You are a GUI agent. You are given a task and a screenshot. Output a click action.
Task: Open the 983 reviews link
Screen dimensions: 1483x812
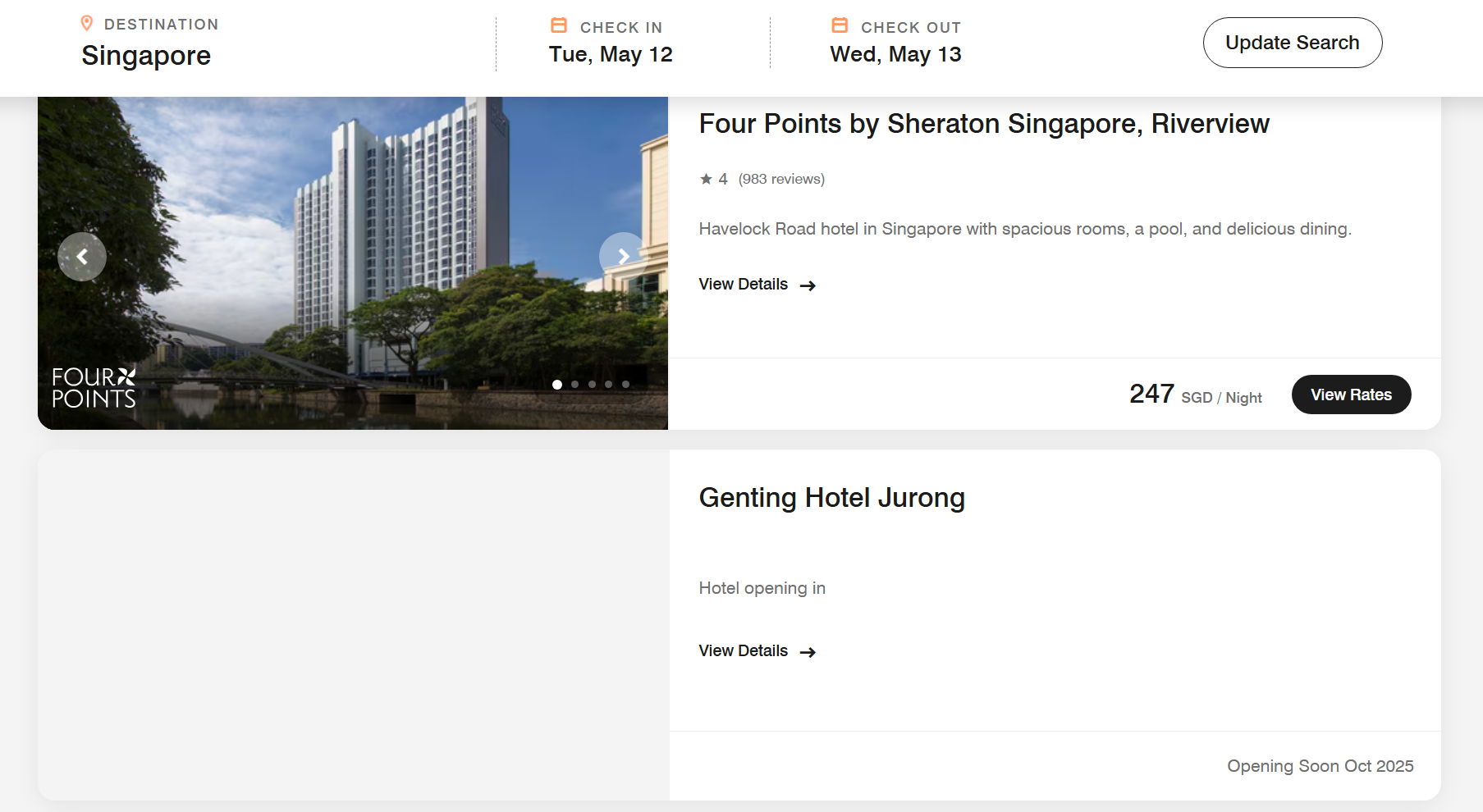(781, 179)
